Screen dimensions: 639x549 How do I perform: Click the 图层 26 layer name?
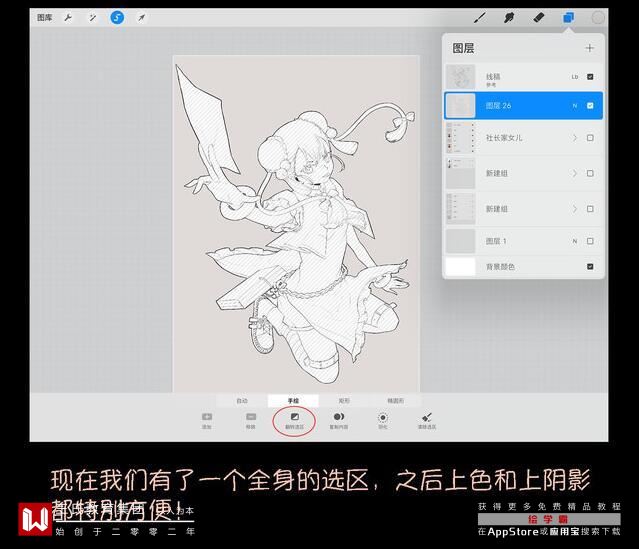coord(498,106)
